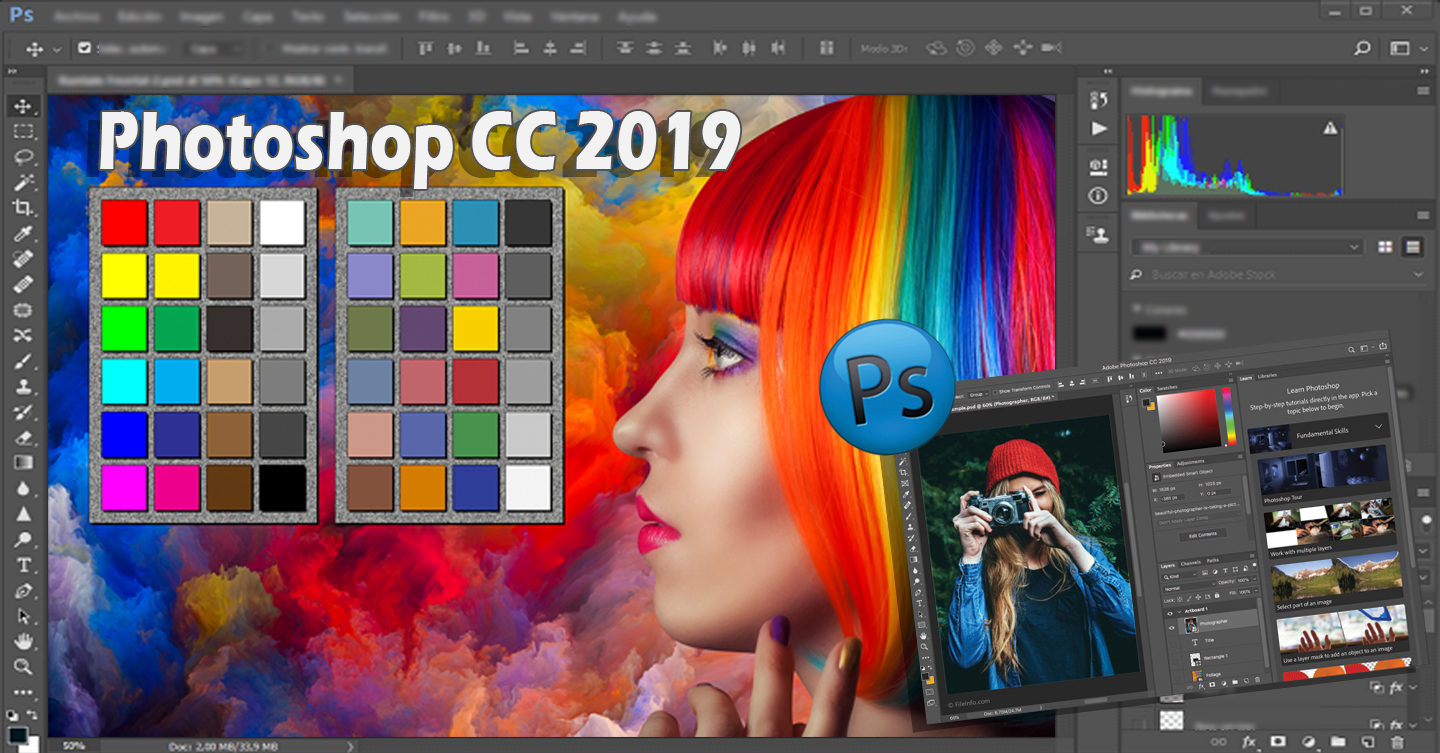1440x753 pixels.
Task: Select the Lasso tool in the main toolbar
Action: point(23,157)
